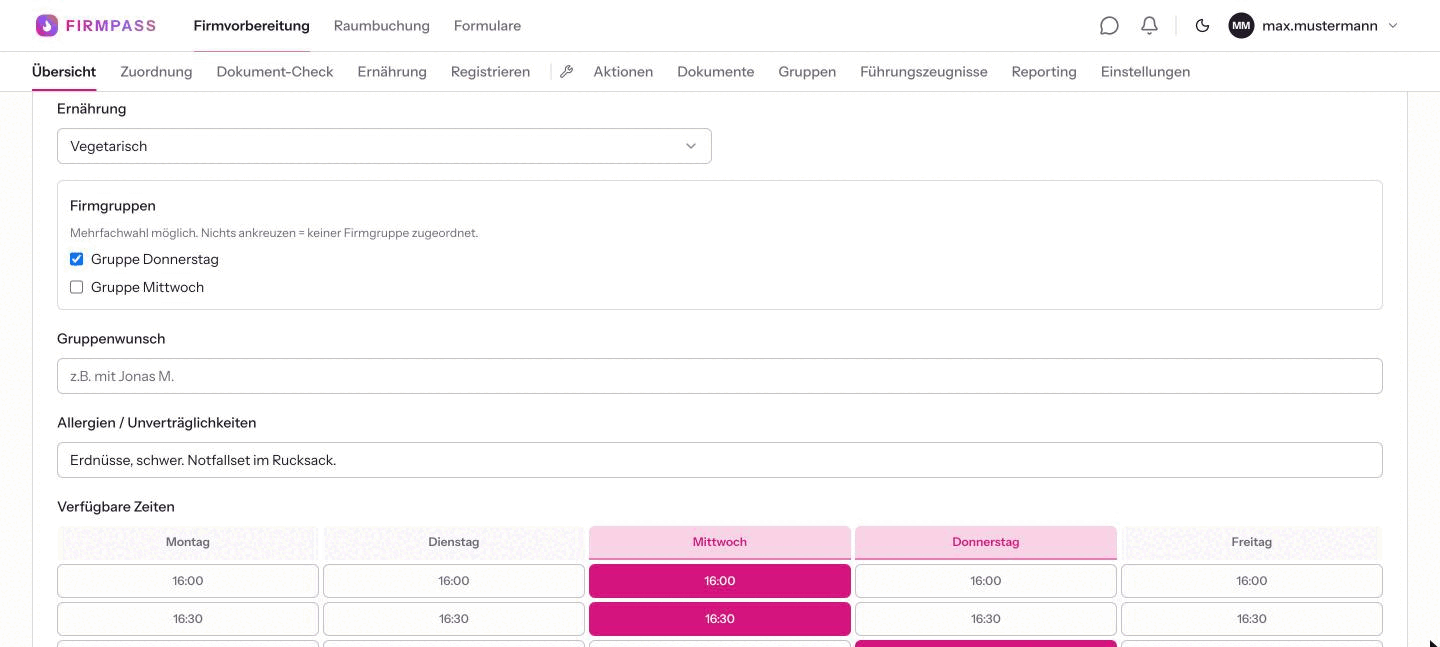
Task: Click the Gruppenwunsch input field
Action: pos(720,376)
